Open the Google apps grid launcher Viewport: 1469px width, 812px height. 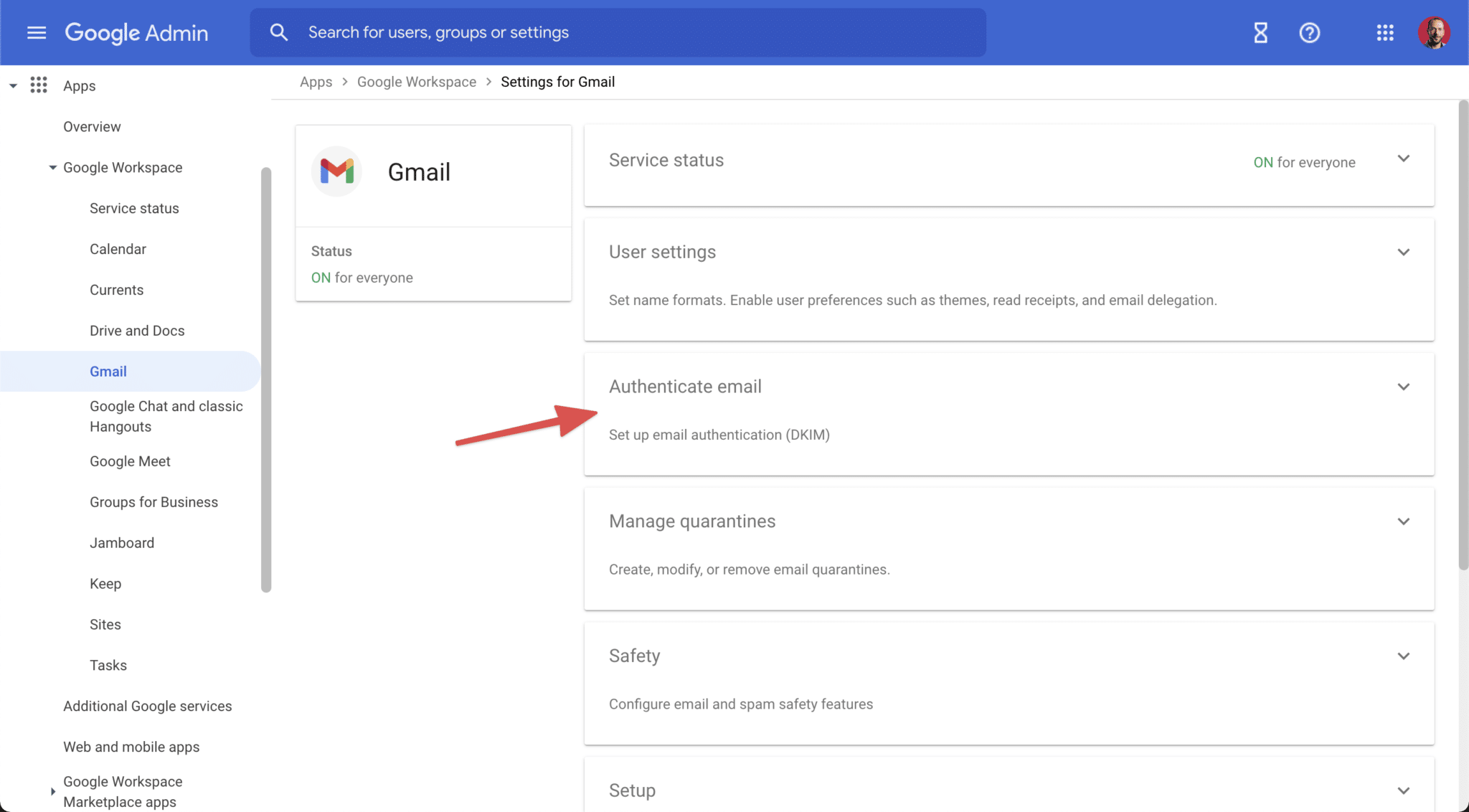pos(1385,32)
